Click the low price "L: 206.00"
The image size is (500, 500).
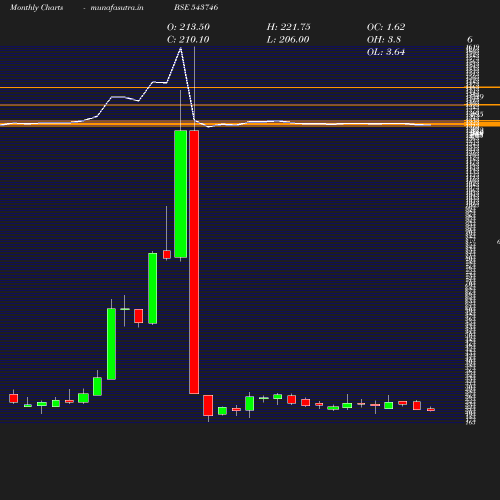[288, 40]
